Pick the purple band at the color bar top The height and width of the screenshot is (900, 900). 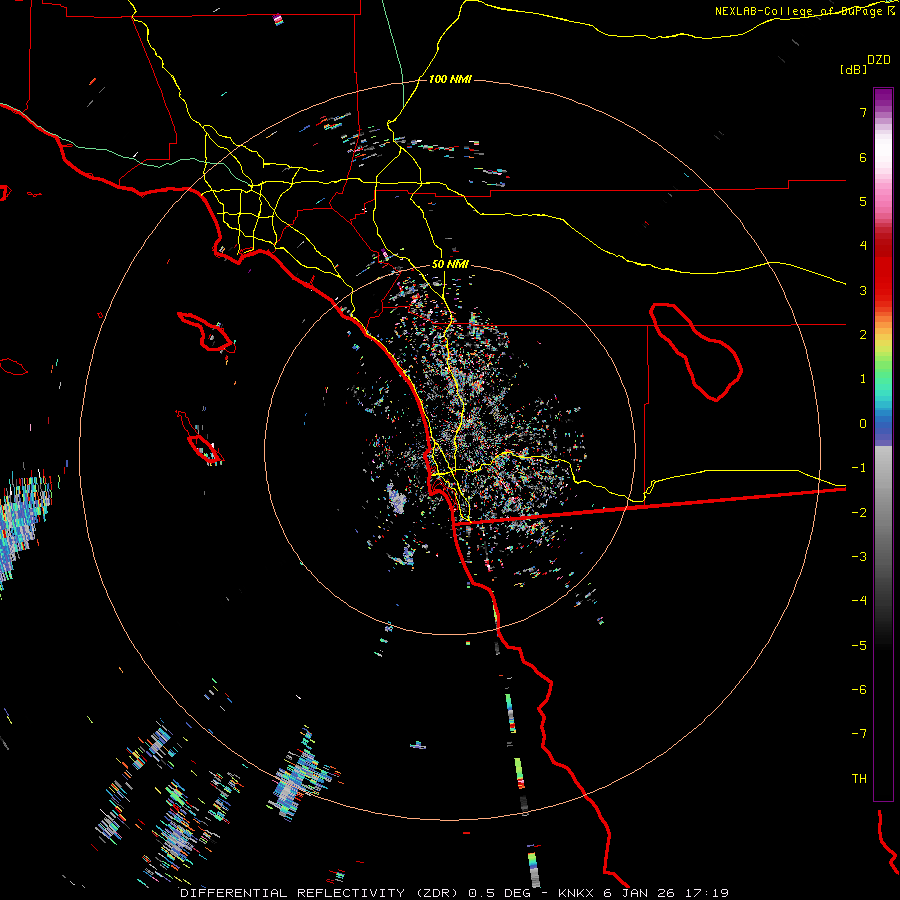tap(883, 98)
